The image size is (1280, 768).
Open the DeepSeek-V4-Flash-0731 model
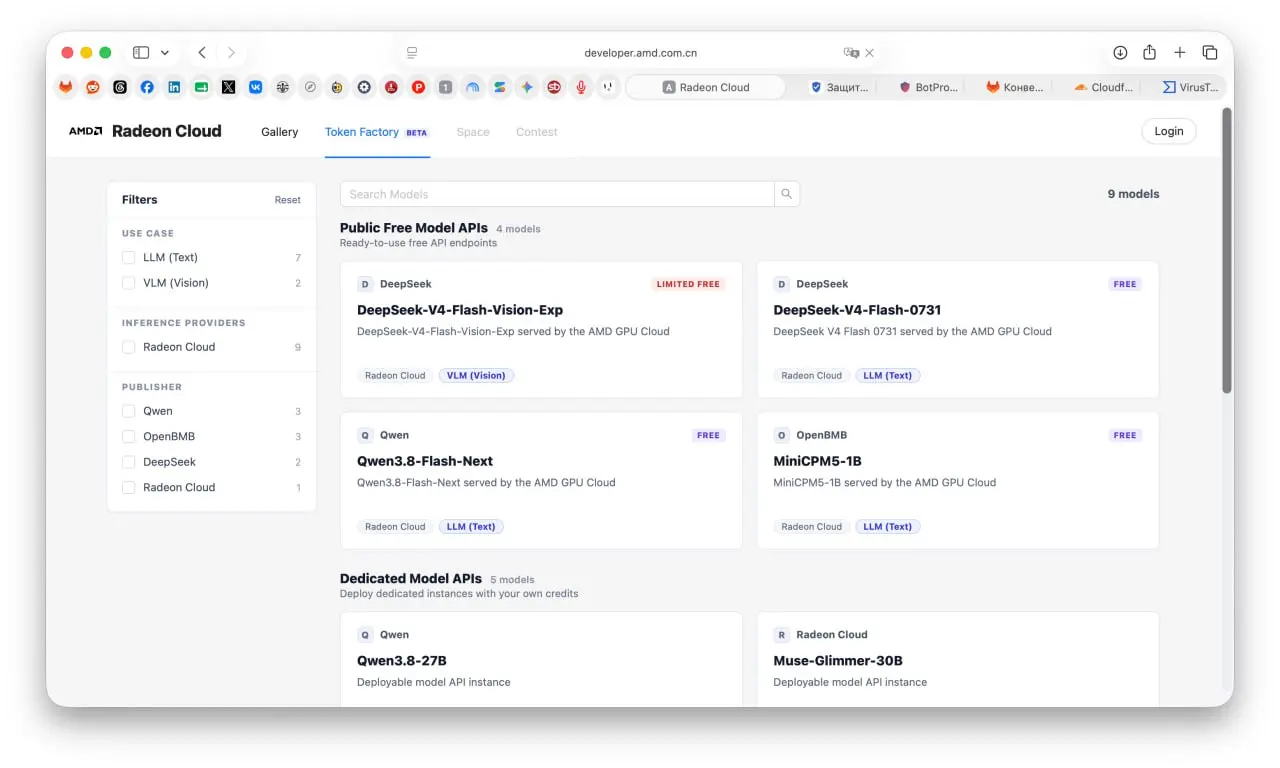click(x=958, y=330)
